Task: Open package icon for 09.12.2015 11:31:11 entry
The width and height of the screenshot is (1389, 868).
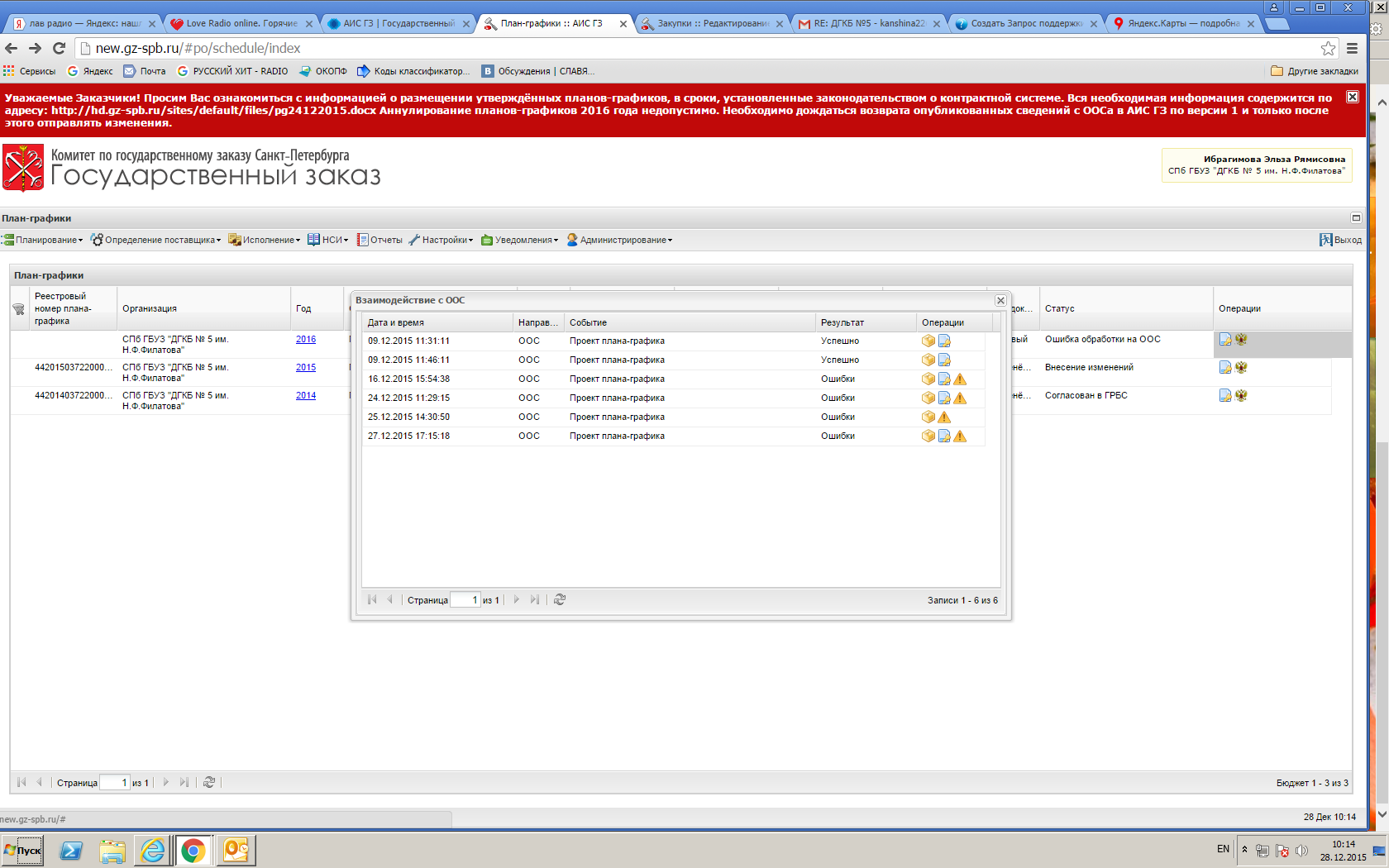Action: (928, 341)
